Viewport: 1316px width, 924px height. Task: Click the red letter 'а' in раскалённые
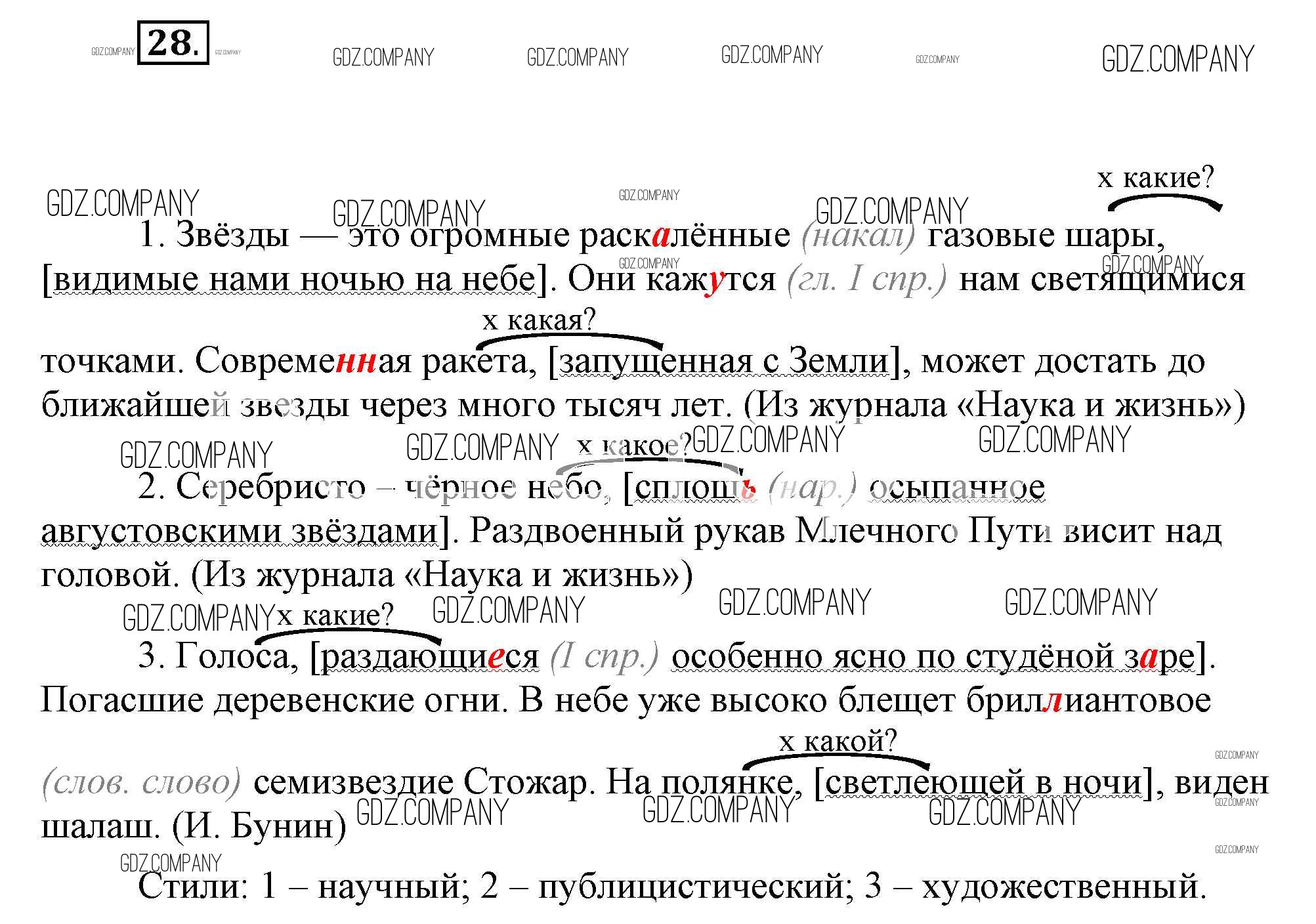661,237
